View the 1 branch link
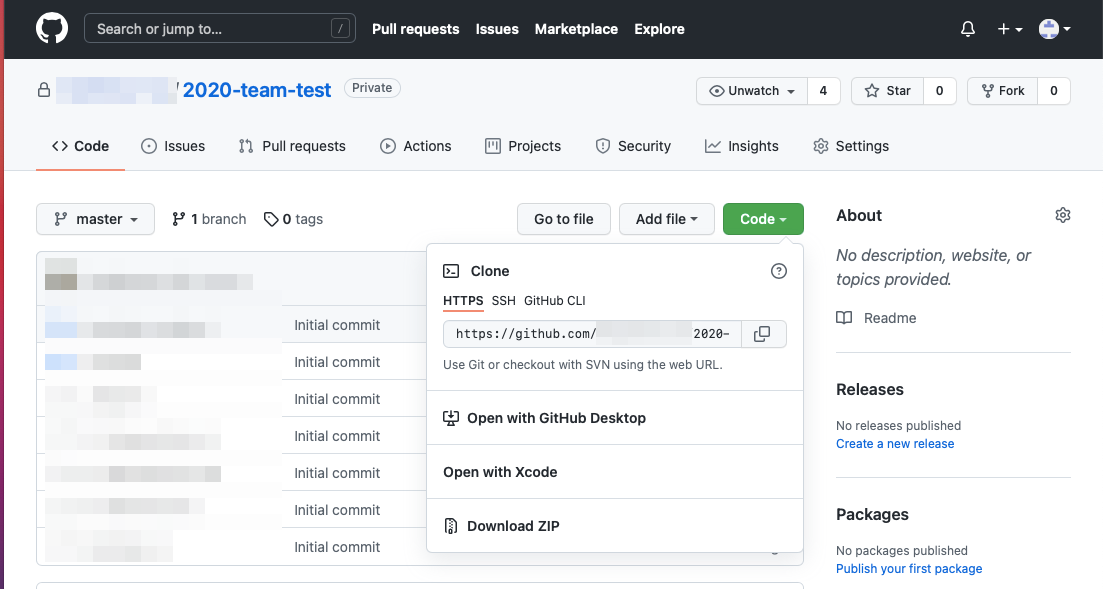 click(x=209, y=219)
